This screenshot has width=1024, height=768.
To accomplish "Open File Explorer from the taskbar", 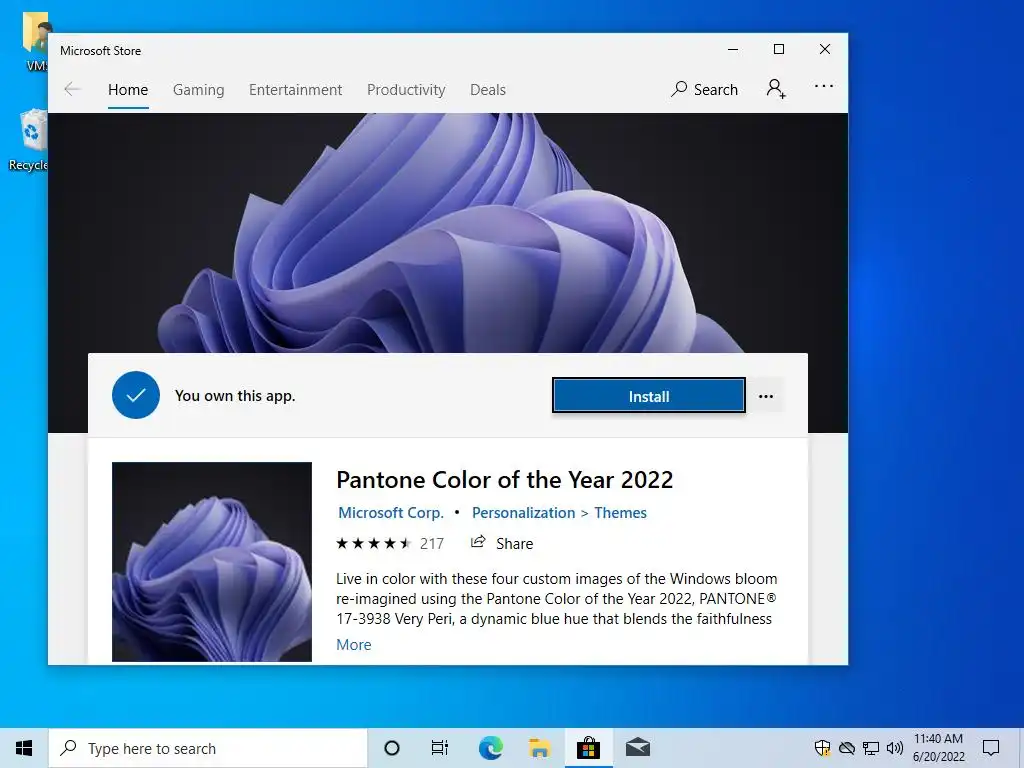I will pyautogui.click(x=539, y=748).
